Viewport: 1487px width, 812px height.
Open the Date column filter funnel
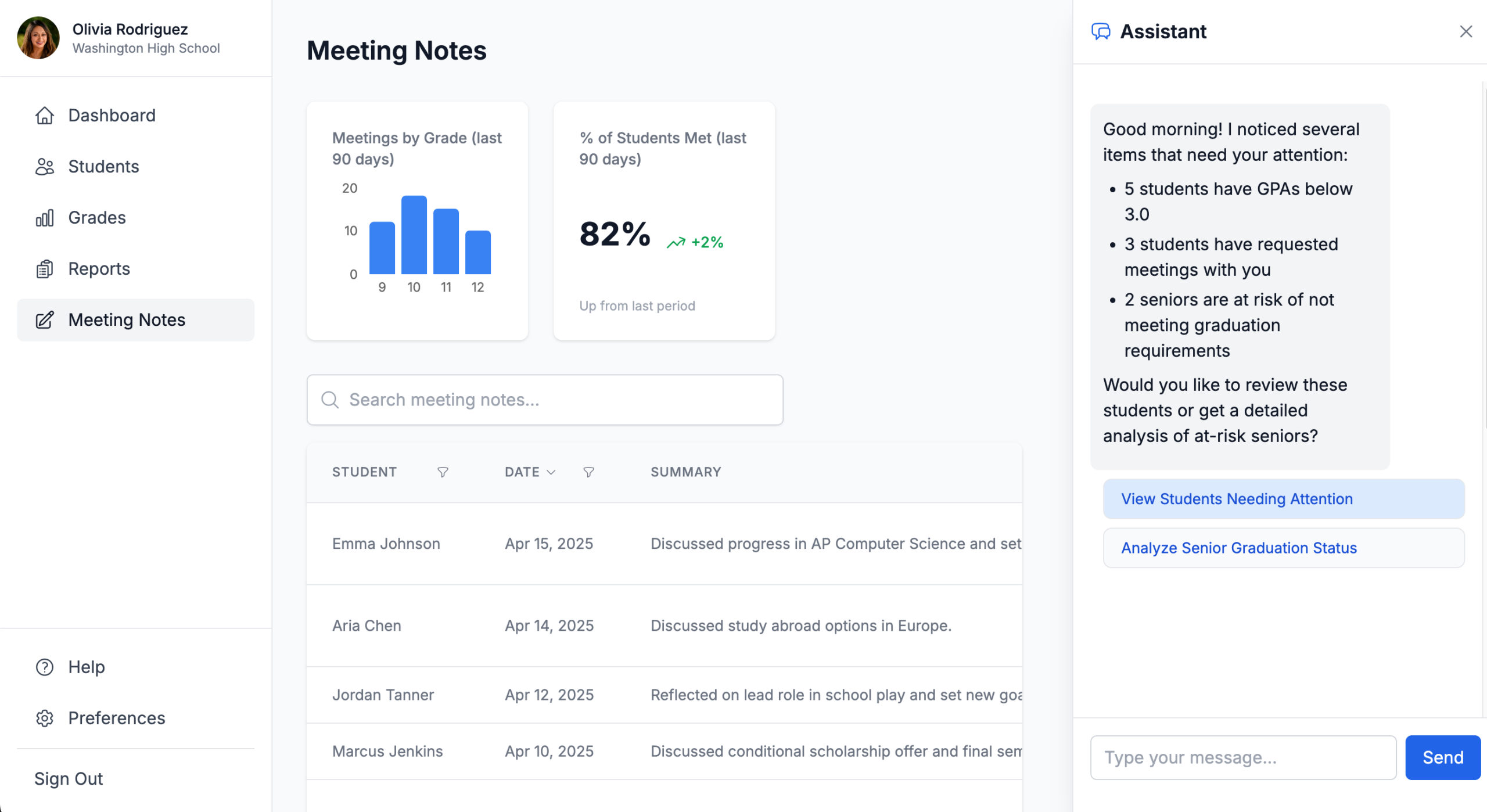[588, 472]
